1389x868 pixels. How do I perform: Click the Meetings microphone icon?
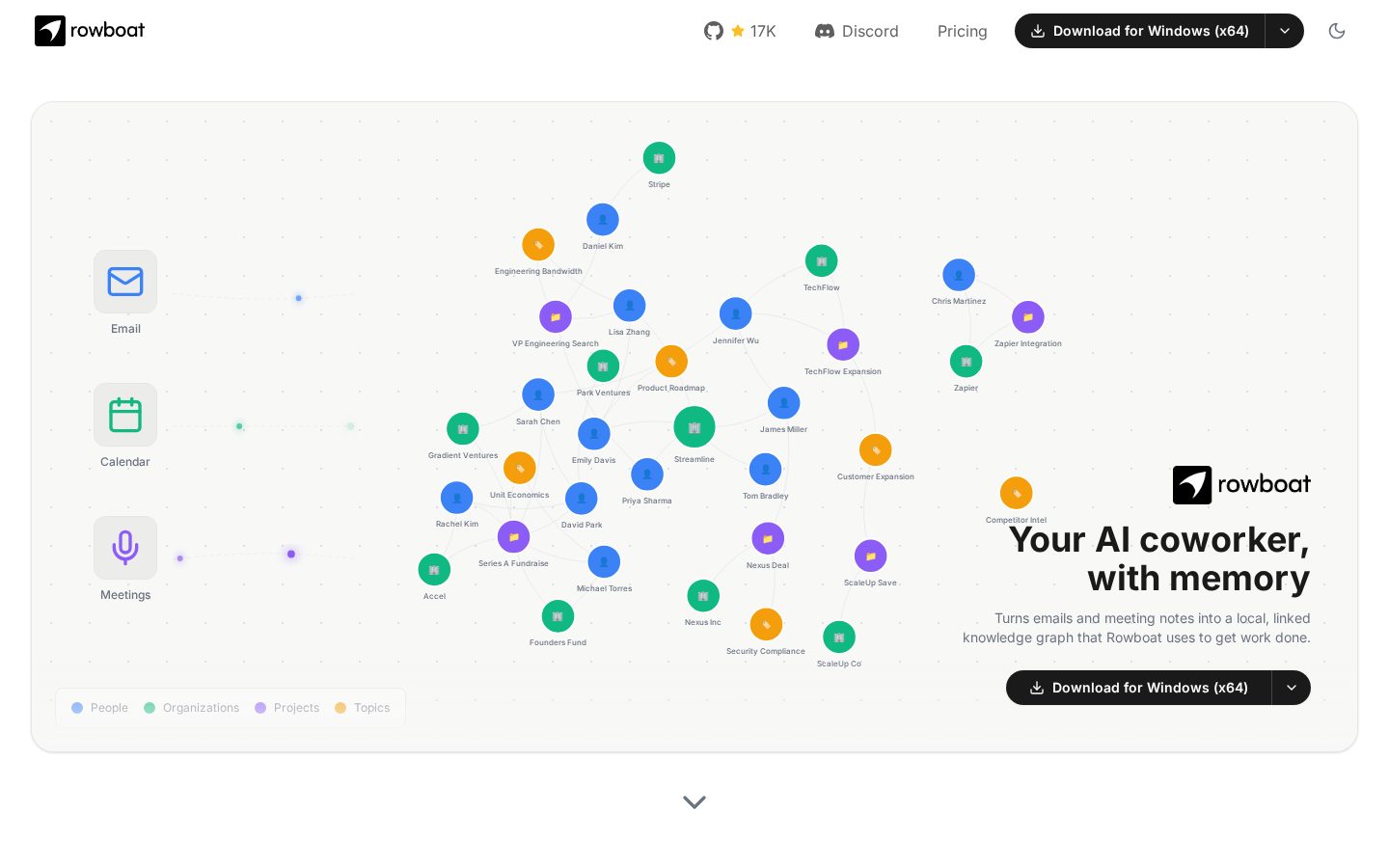(125, 548)
